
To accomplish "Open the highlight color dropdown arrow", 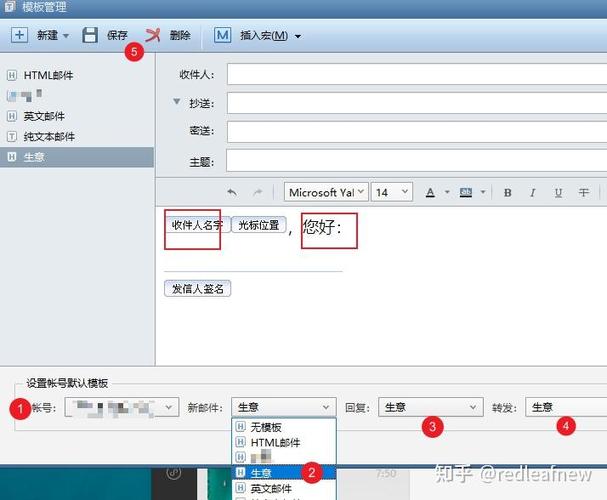I will (483, 192).
